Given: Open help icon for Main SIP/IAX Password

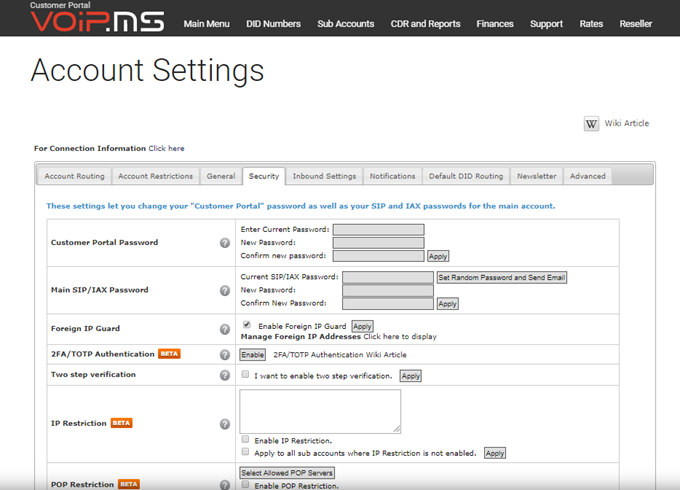Looking at the screenshot, I should tap(225, 291).
